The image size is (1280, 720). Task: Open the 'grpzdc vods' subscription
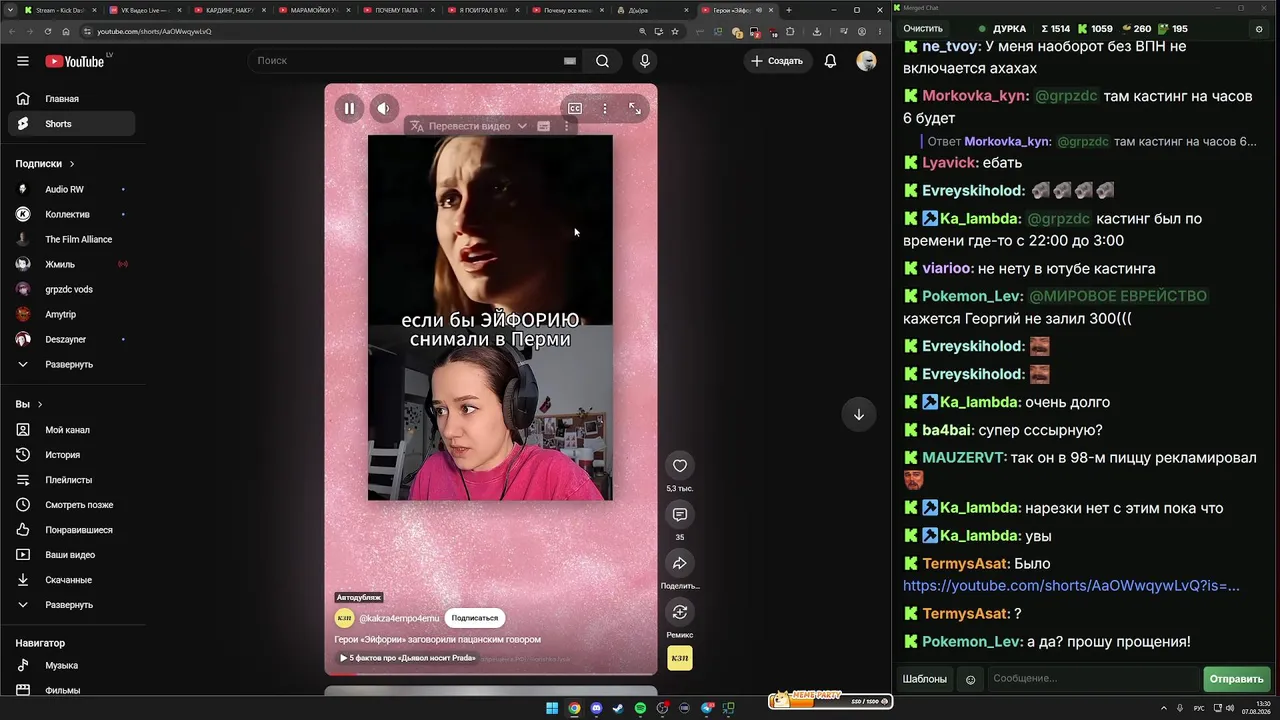tap(70, 289)
